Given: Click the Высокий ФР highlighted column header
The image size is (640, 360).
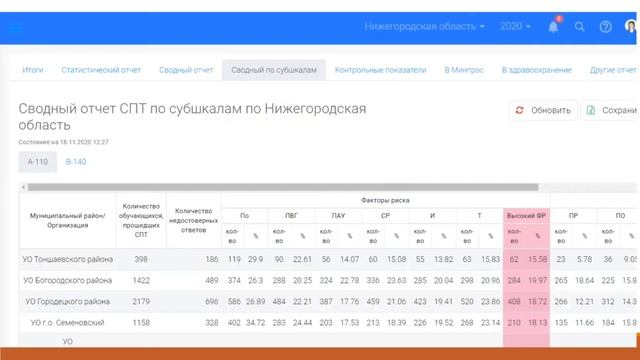Looking at the screenshot, I should coord(526,216).
